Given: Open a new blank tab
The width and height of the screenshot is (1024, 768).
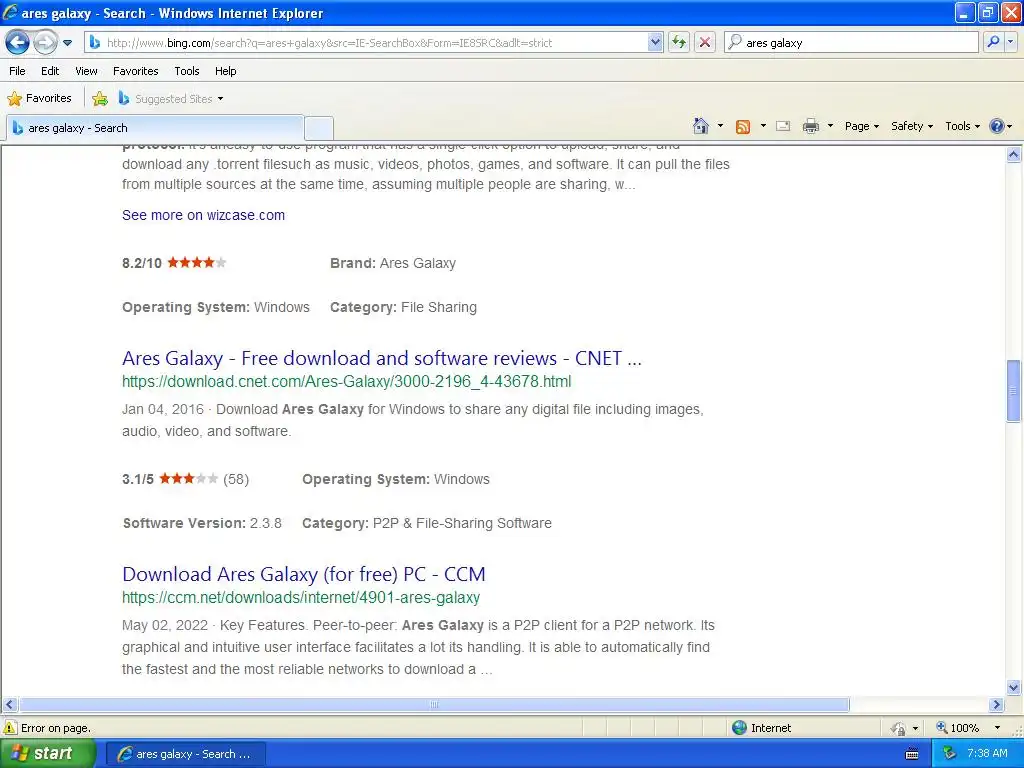Looking at the screenshot, I should (319, 128).
